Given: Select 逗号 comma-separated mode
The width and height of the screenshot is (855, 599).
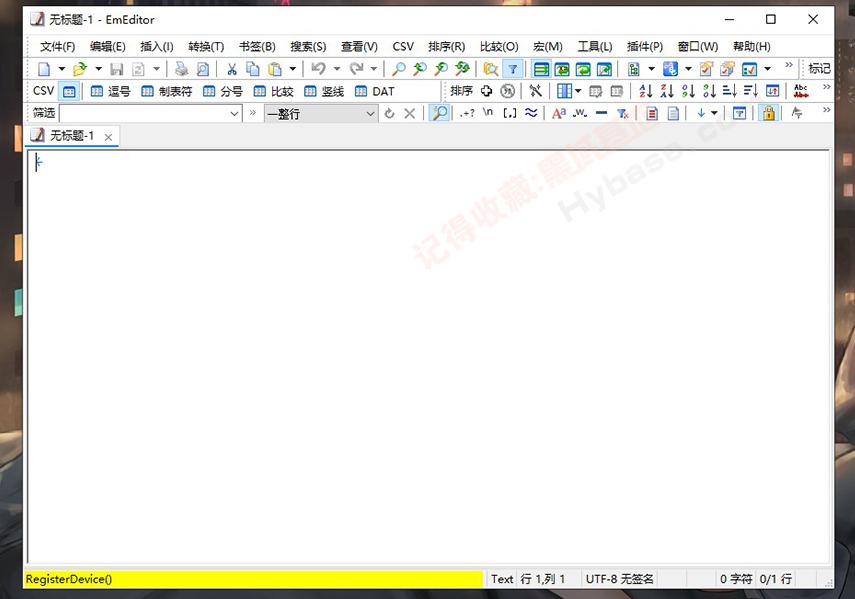Looking at the screenshot, I should [111, 92].
